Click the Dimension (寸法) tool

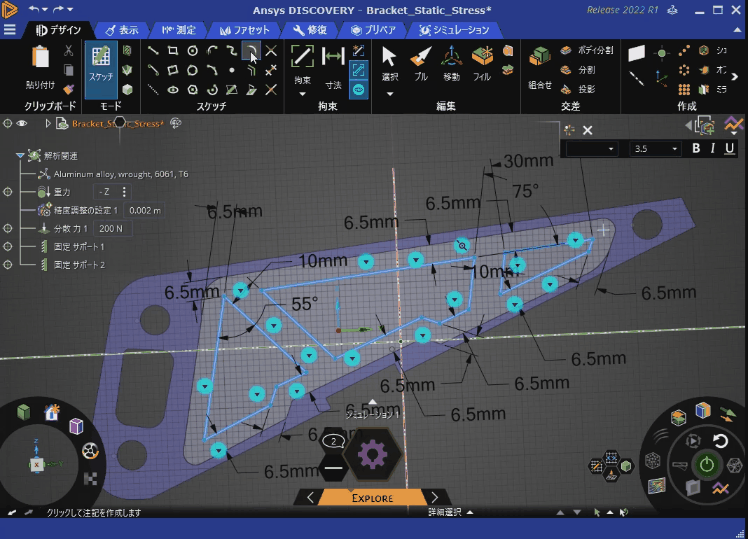(333, 68)
